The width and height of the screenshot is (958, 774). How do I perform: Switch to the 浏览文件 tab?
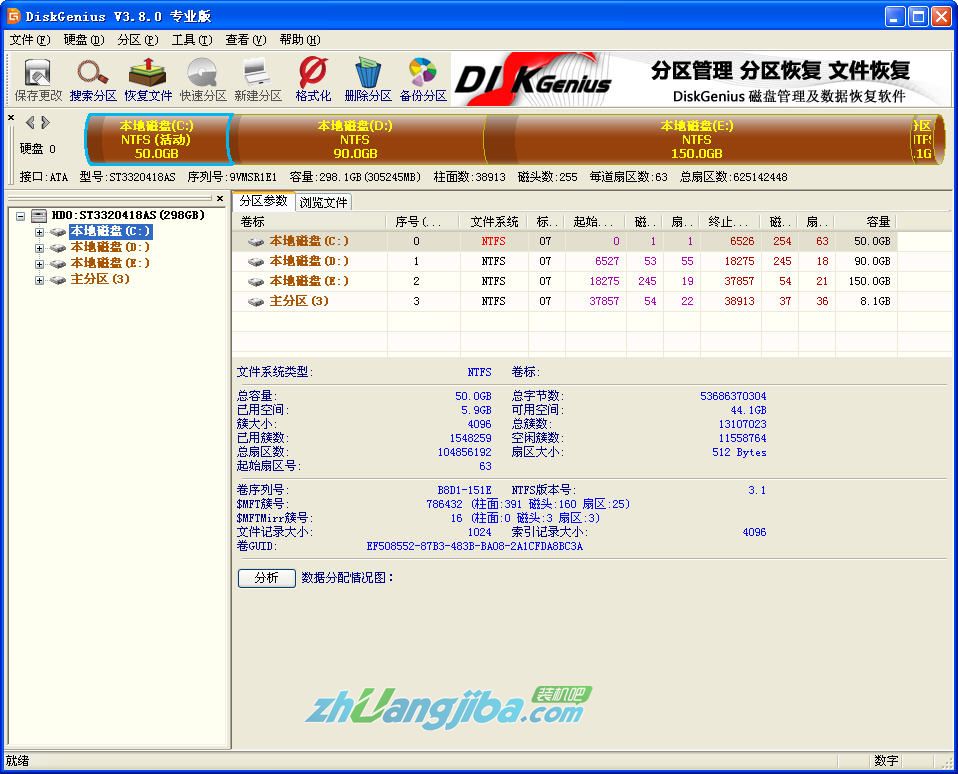[x=323, y=202]
